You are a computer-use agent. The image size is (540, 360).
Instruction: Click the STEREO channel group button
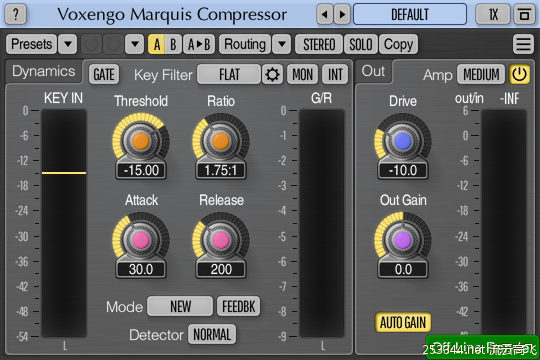click(319, 44)
